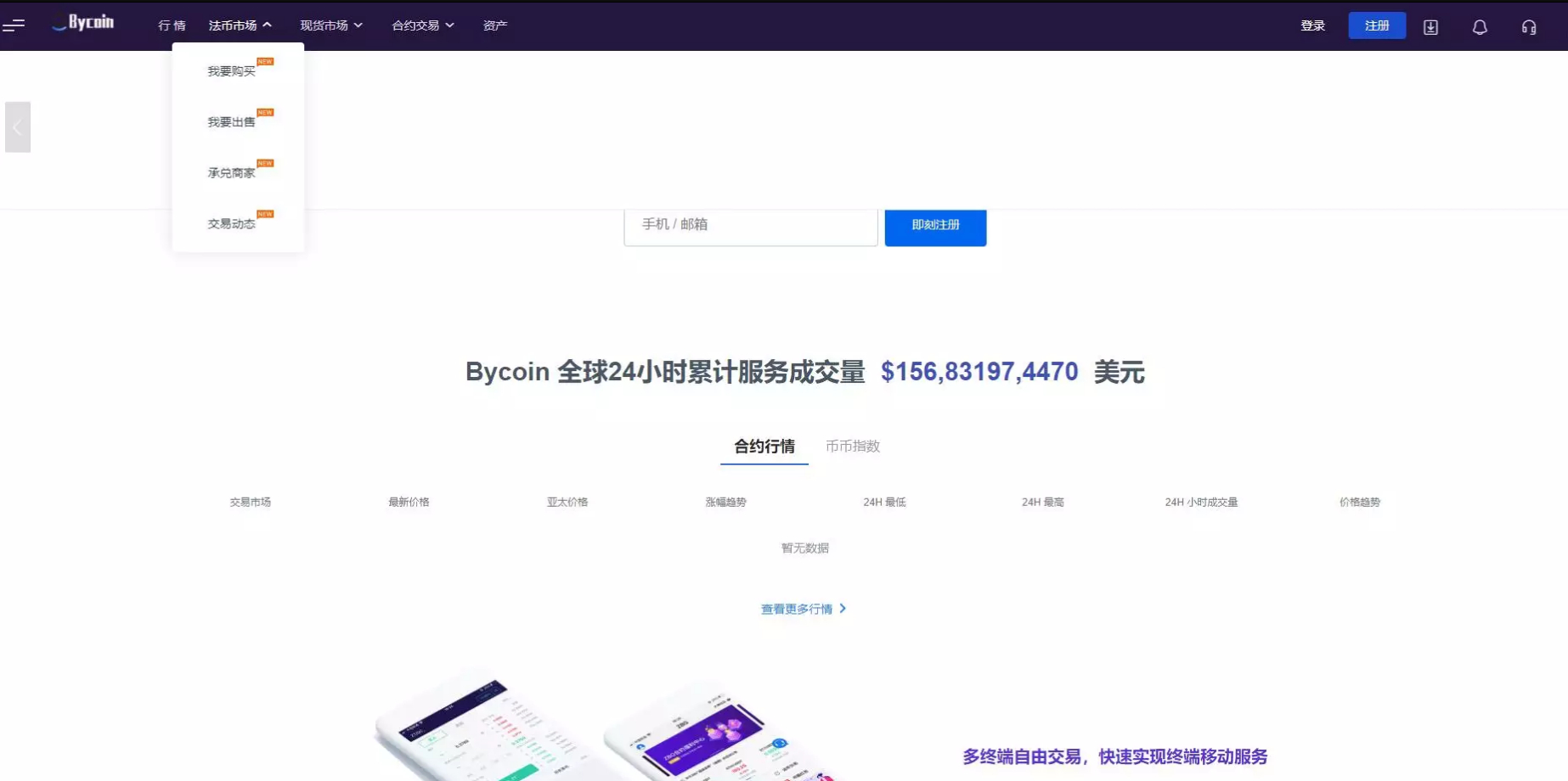Screen dimensions: 1568x781
Task: Switch to the 币币指数 tab
Action: [853, 447]
